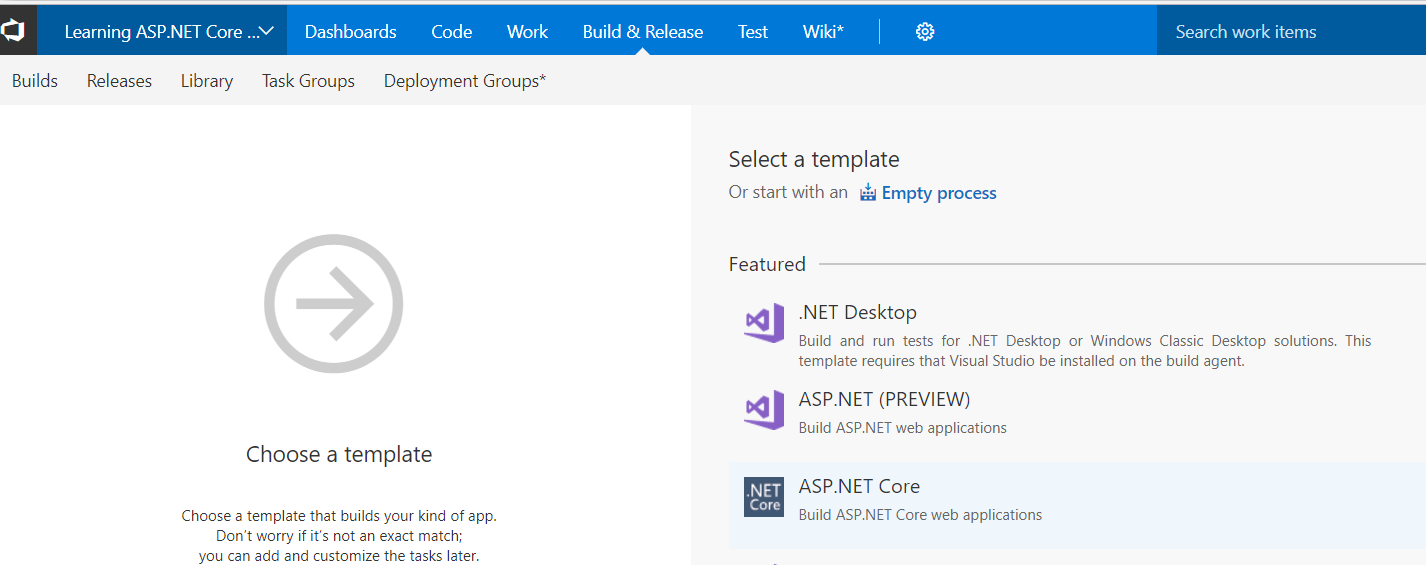Click the Visual Studio Team Services logo
This screenshot has width=1426, height=565.
(x=13, y=32)
